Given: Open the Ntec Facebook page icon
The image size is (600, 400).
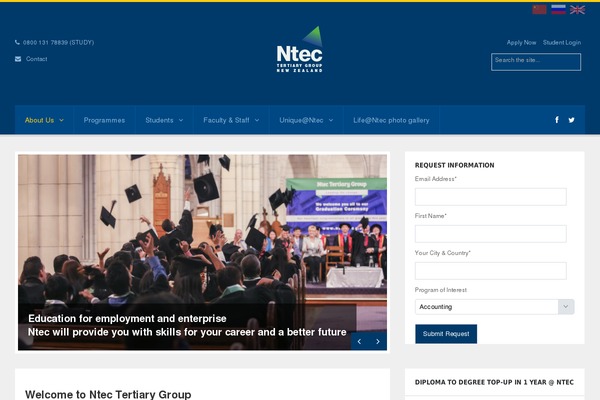Looking at the screenshot, I should pyautogui.click(x=557, y=120).
